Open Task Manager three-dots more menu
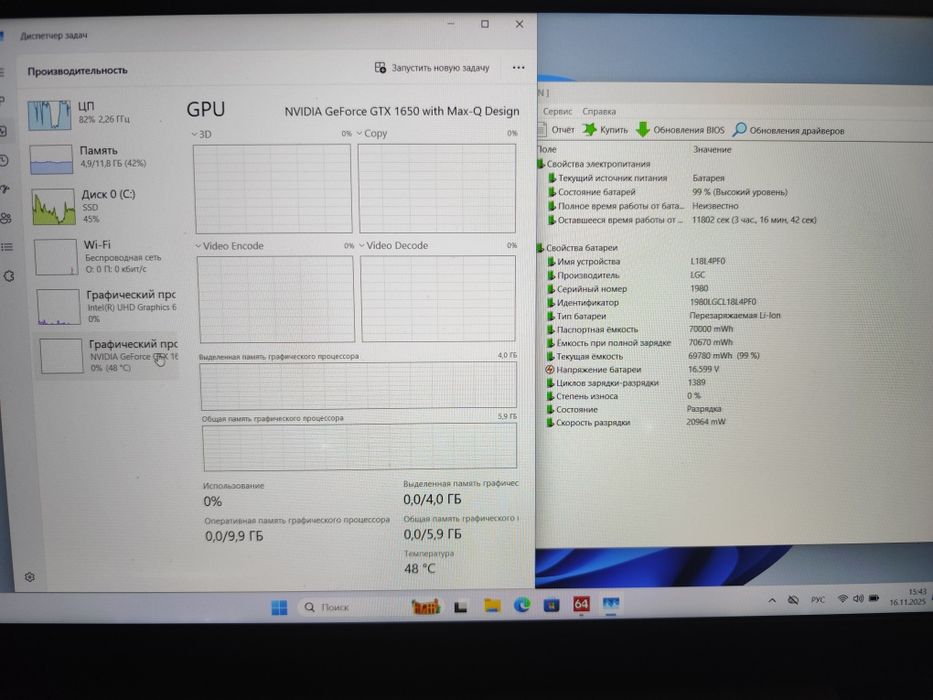The image size is (933, 700). pos(518,67)
